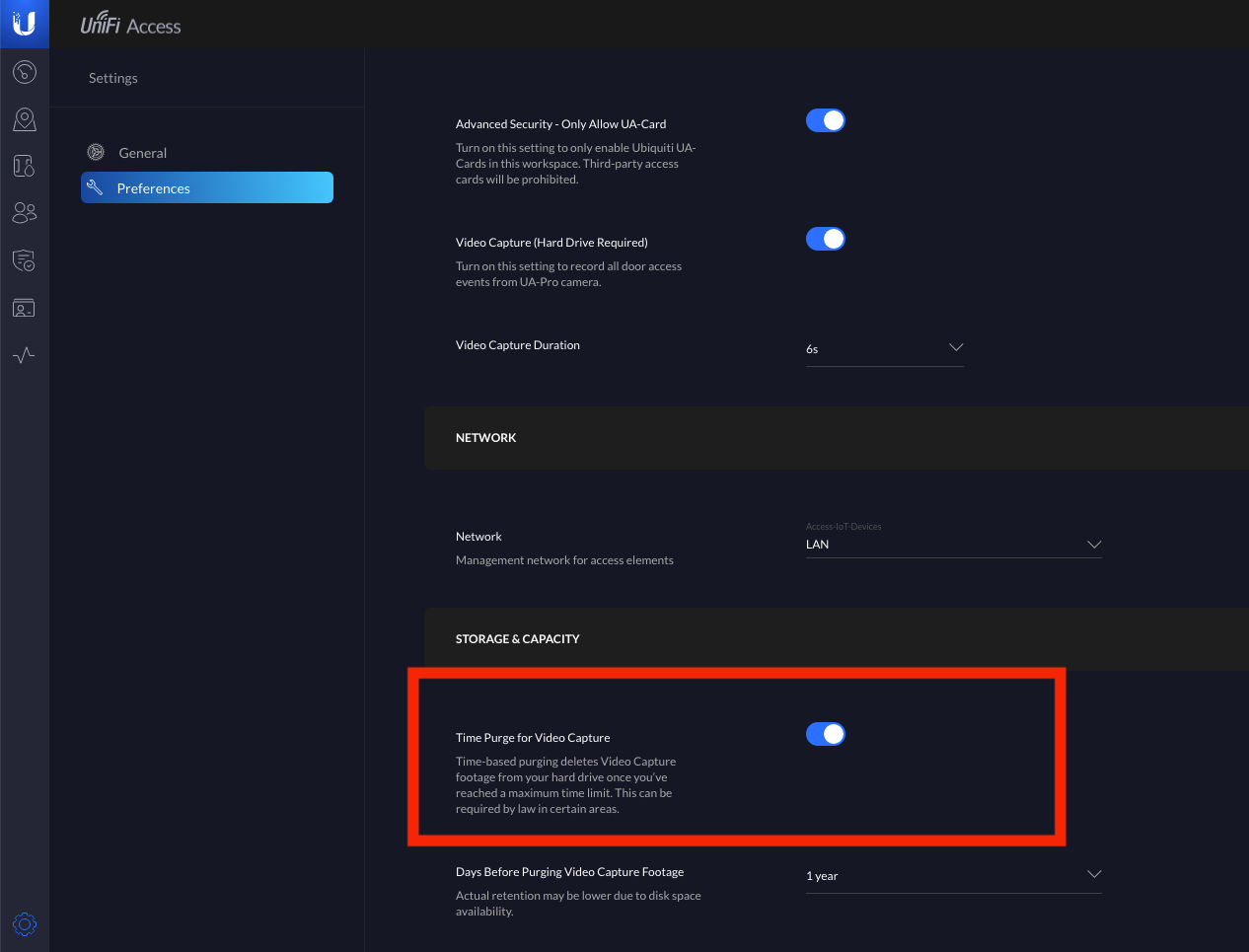Open the Doors and devices sidebar icon
This screenshot has width=1249, height=952.
pyautogui.click(x=25, y=166)
